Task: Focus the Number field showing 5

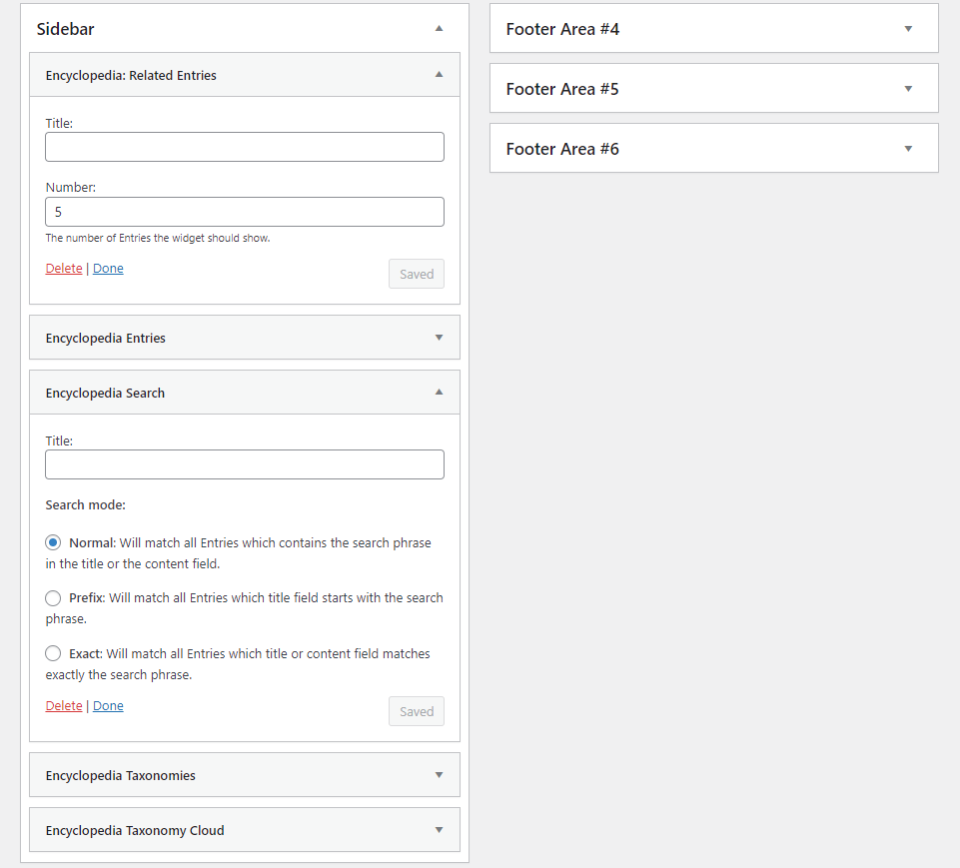Action: [244, 212]
